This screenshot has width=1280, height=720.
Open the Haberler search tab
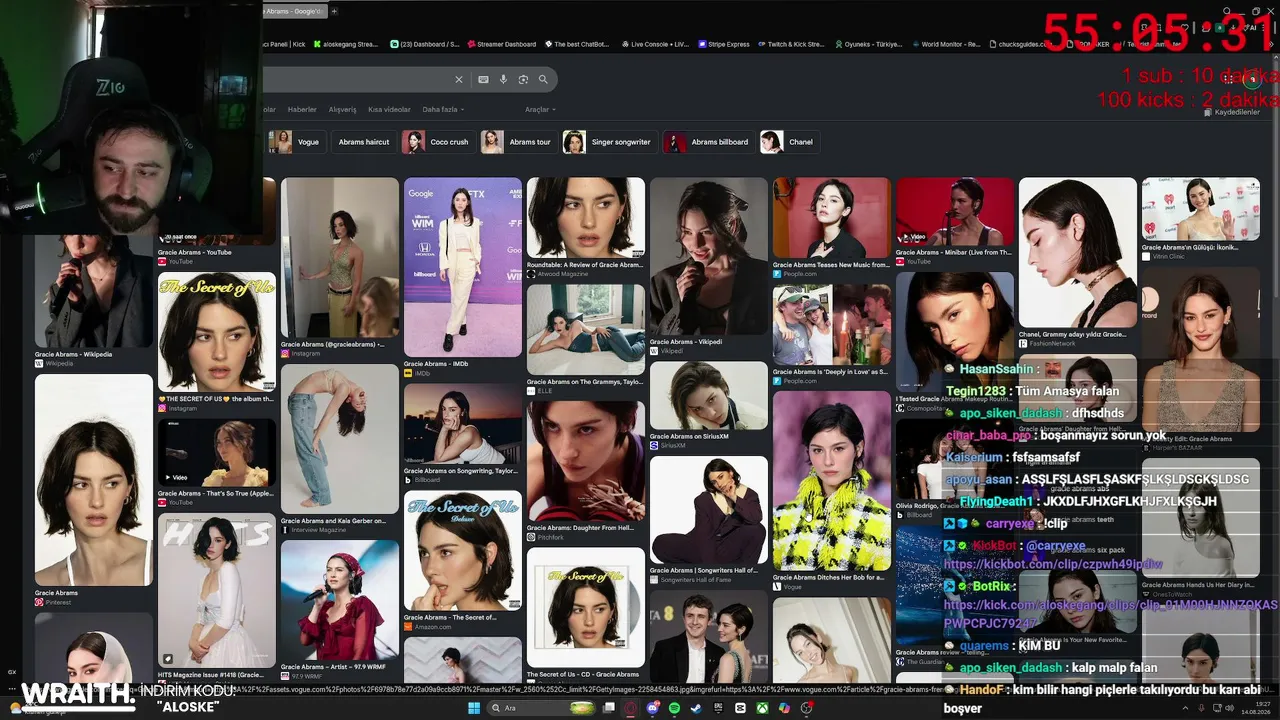tap(302, 110)
